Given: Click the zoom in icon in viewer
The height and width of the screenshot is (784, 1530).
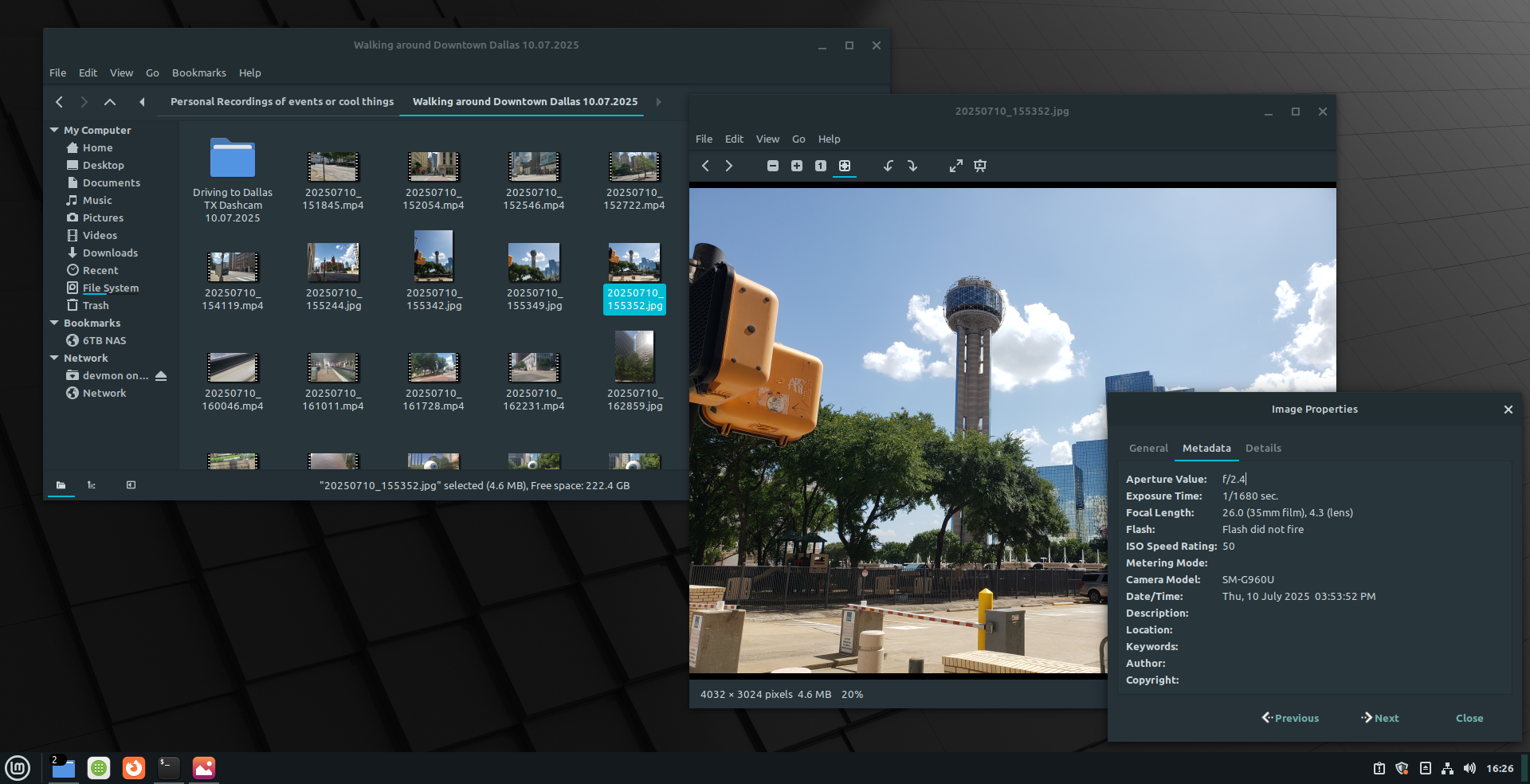Looking at the screenshot, I should 796,166.
